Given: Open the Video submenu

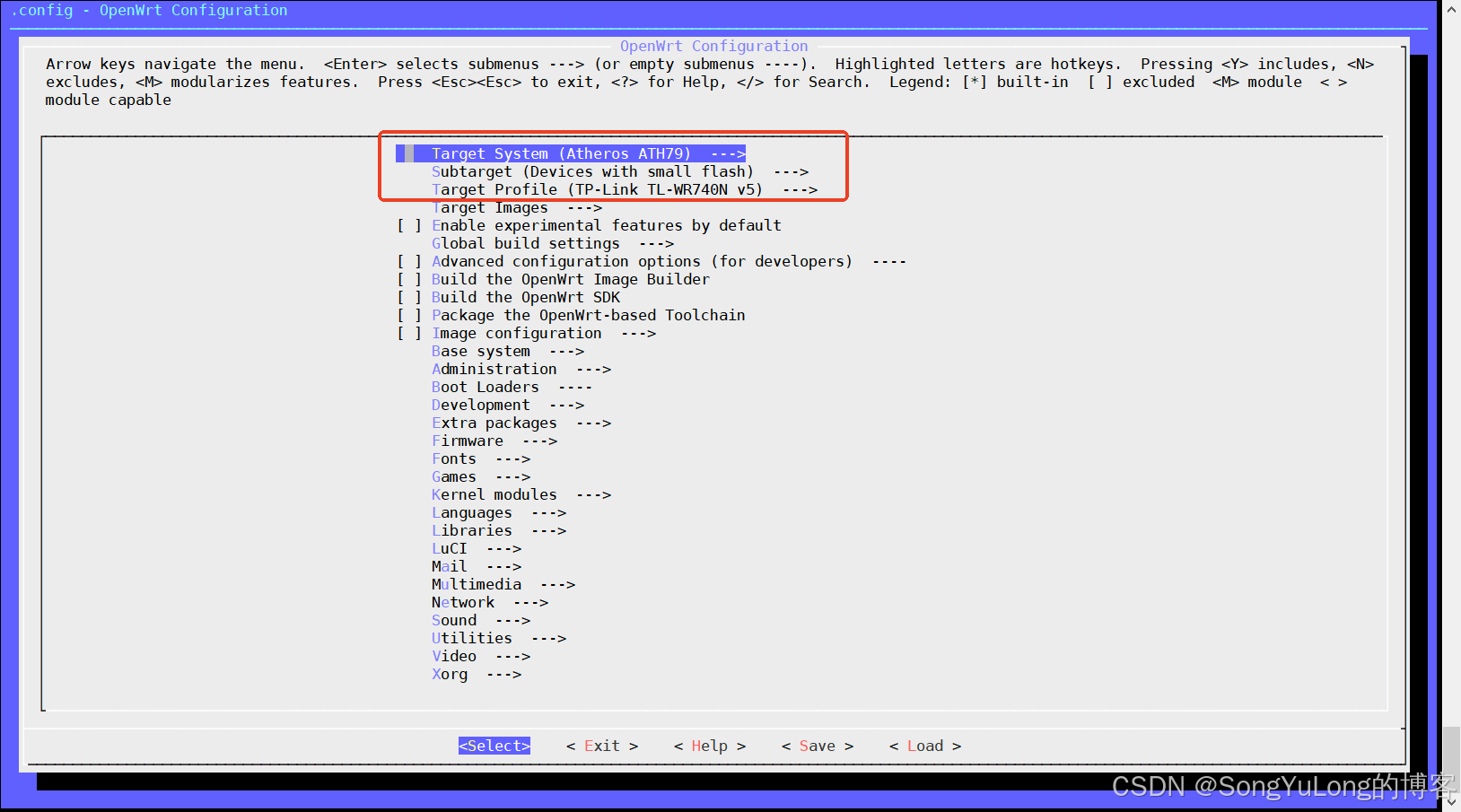Looking at the screenshot, I should (481, 656).
